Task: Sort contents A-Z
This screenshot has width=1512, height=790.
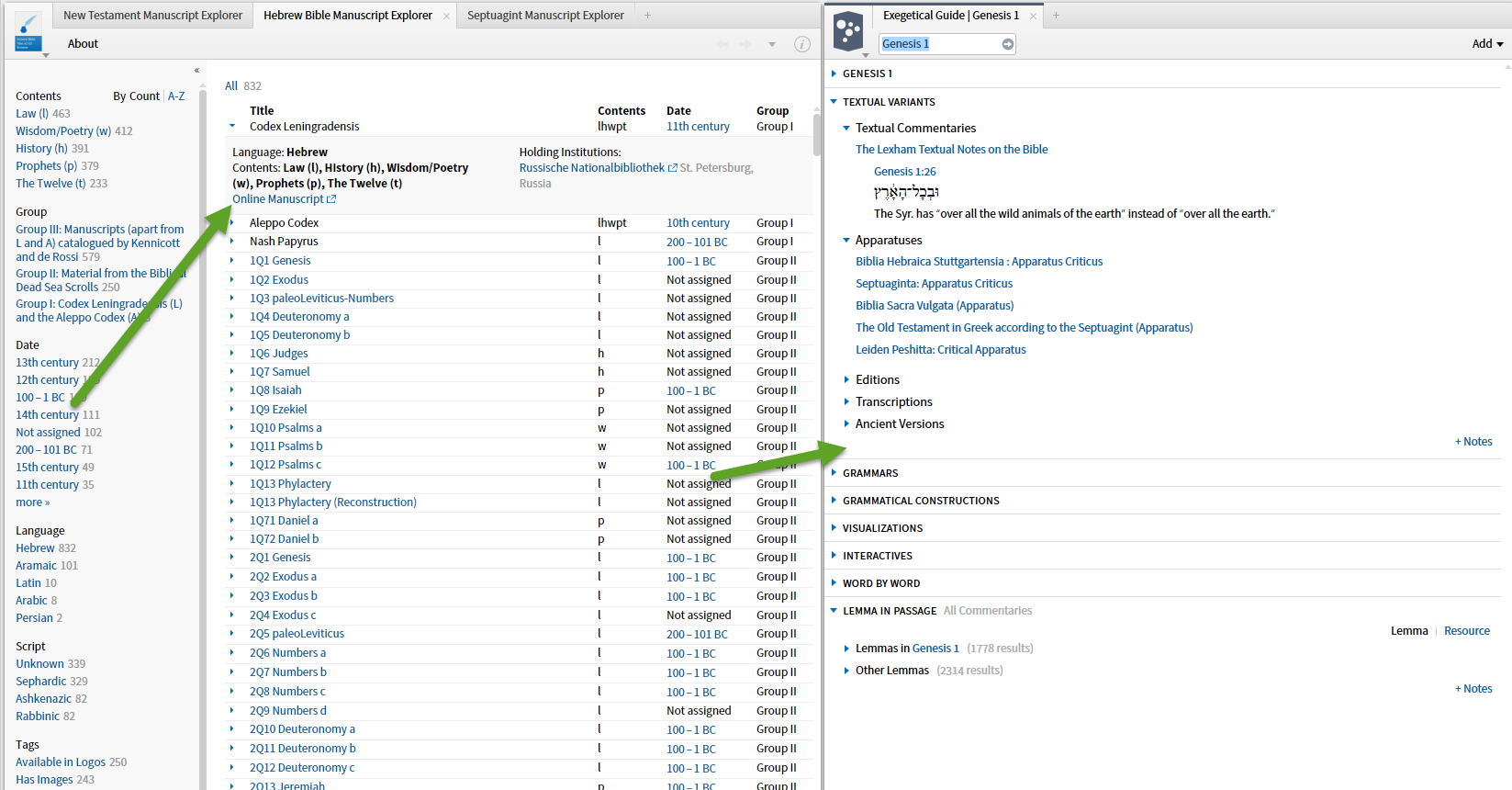Action: [x=176, y=96]
